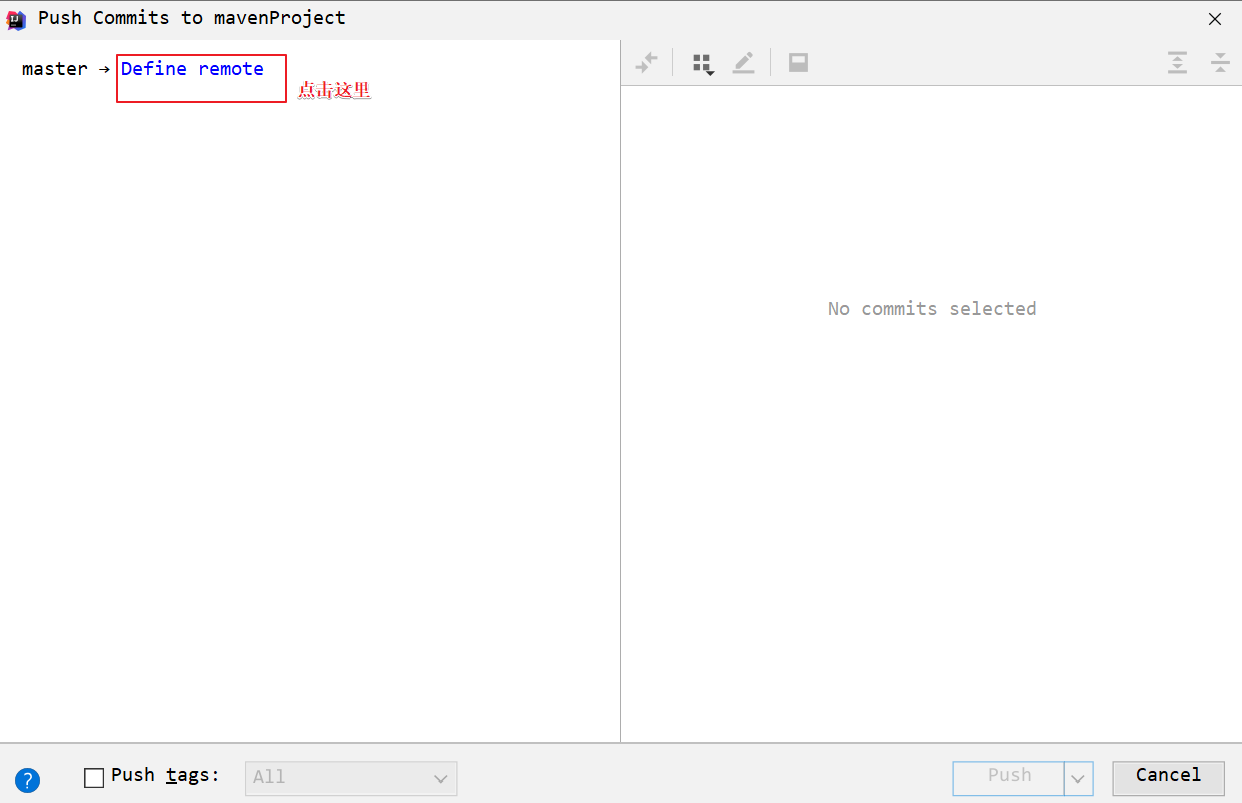Image resolution: width=1242 pixels, height=803 pixels.
Task: Click the 'No commits selected' pane
Action: point(931,309)
